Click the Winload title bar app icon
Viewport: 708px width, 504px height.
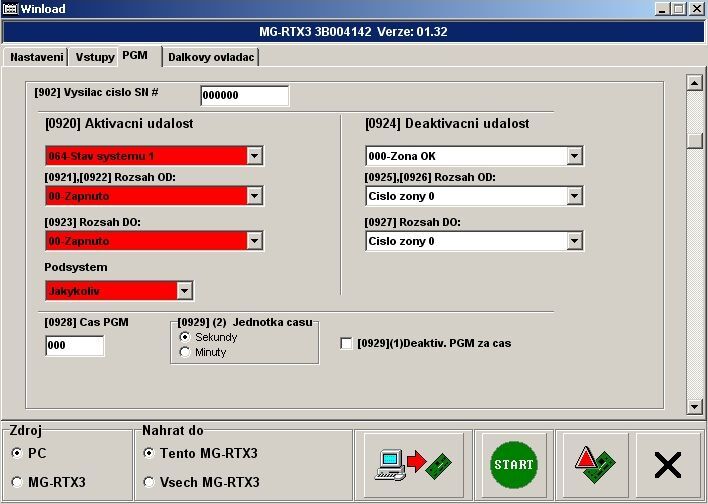pos(11,8)
